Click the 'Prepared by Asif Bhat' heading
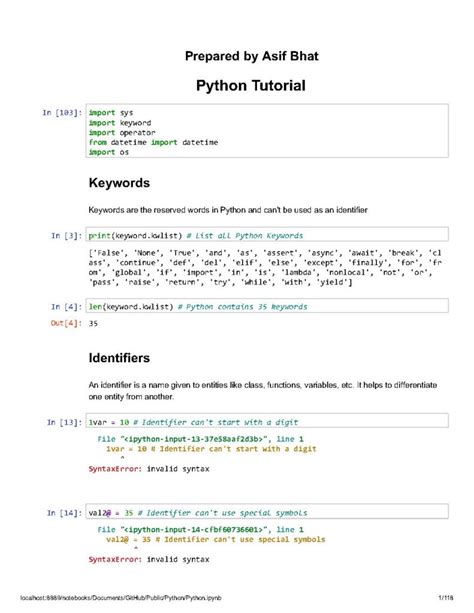Viewport: 474px width, 613px height. click(251, 56)
